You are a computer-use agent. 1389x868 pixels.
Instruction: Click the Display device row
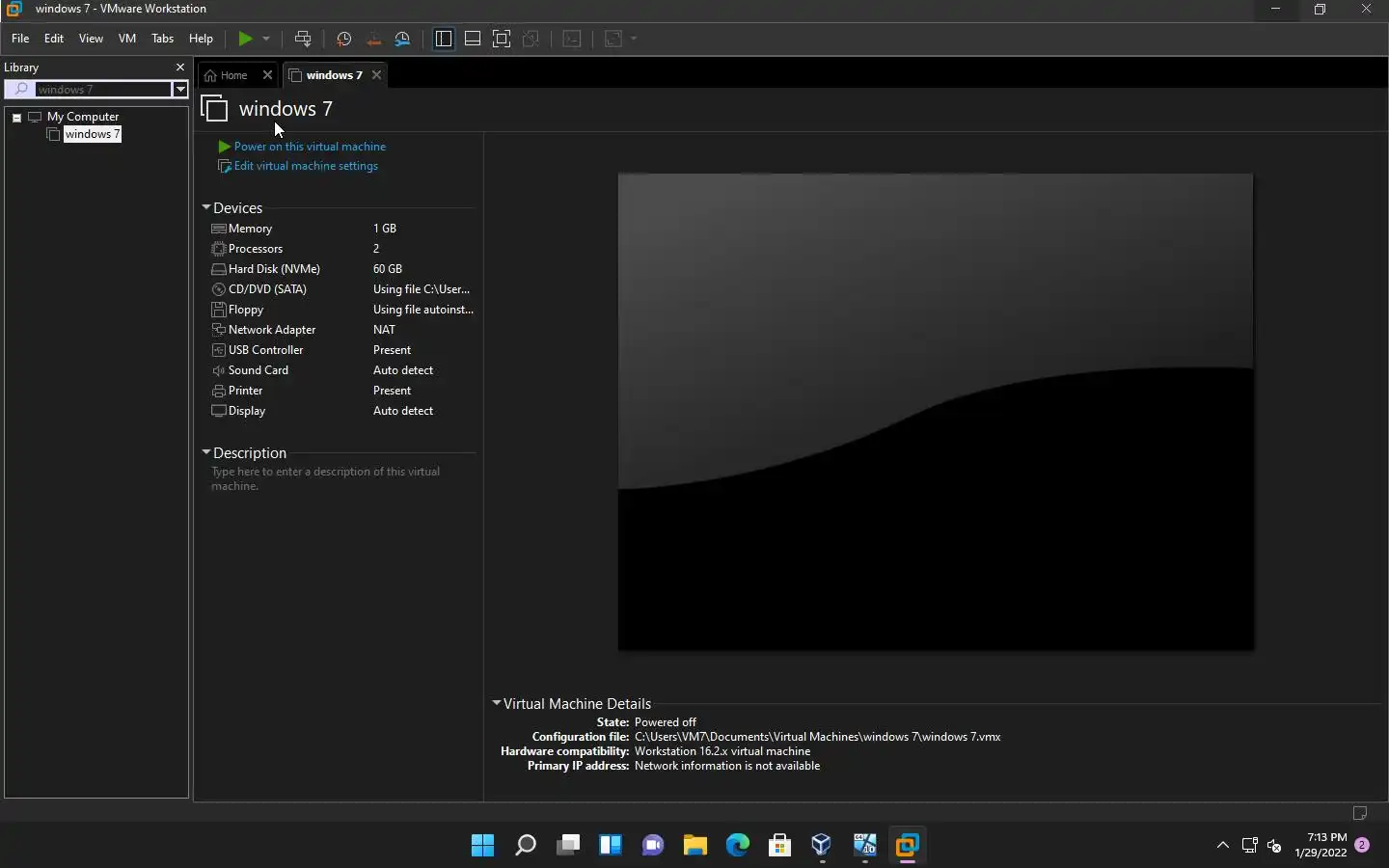(x=342, y=411)
